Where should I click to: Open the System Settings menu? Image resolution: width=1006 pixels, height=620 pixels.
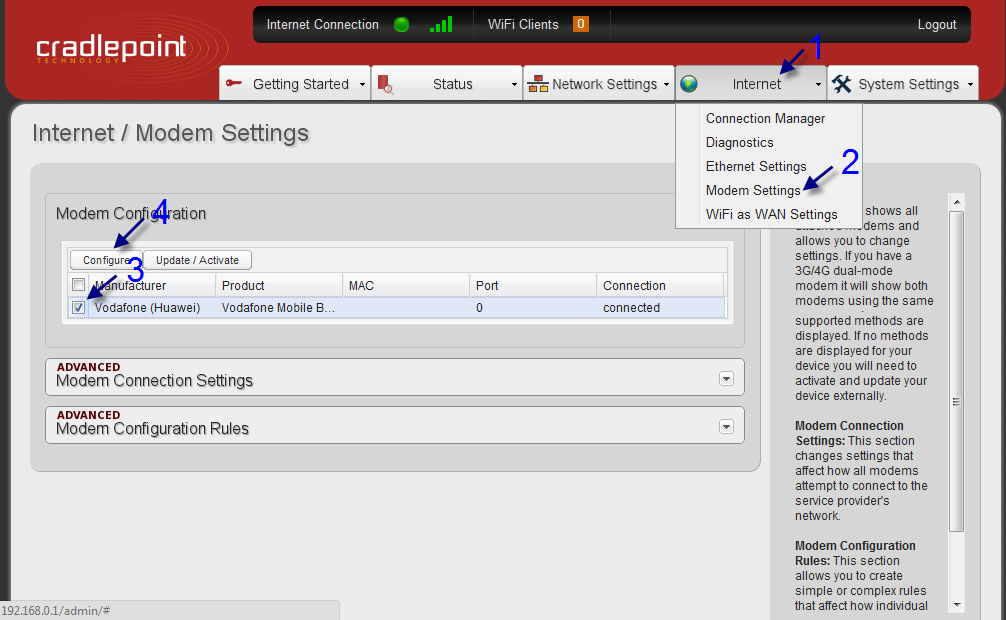tap(903, 84)
